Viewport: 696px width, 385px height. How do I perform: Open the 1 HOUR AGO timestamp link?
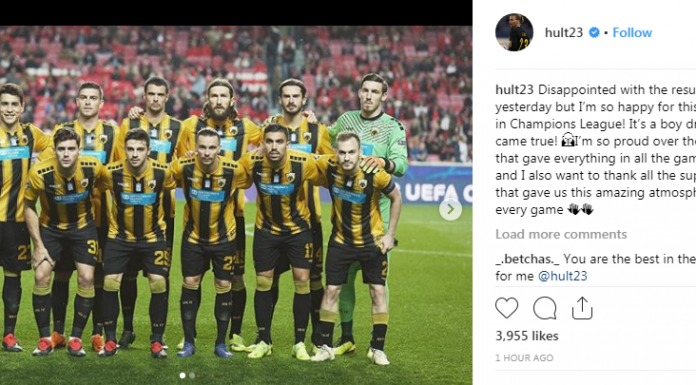(x=524, y=358)
